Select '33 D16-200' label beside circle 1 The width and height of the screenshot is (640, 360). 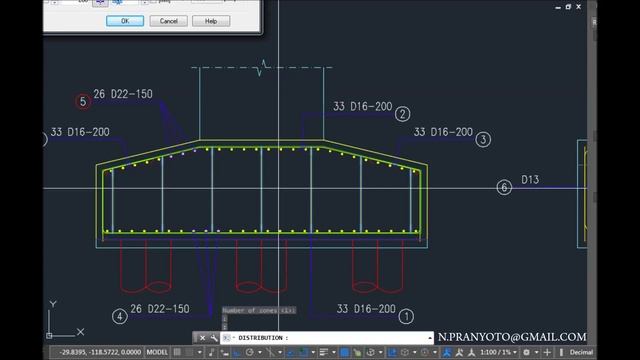click(x=366, y=309)
